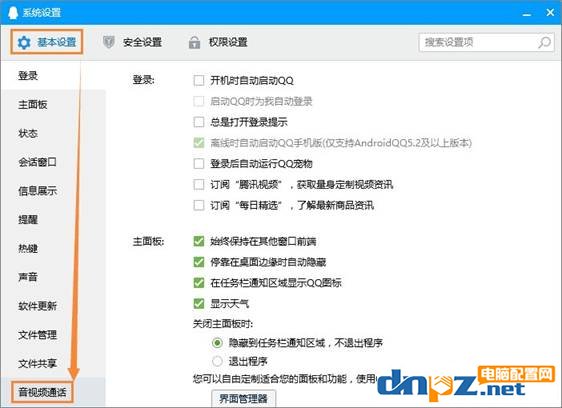Check the 订阅“腾讯视频” subscription option
This screenshot has width=562, height=408.
199,184
